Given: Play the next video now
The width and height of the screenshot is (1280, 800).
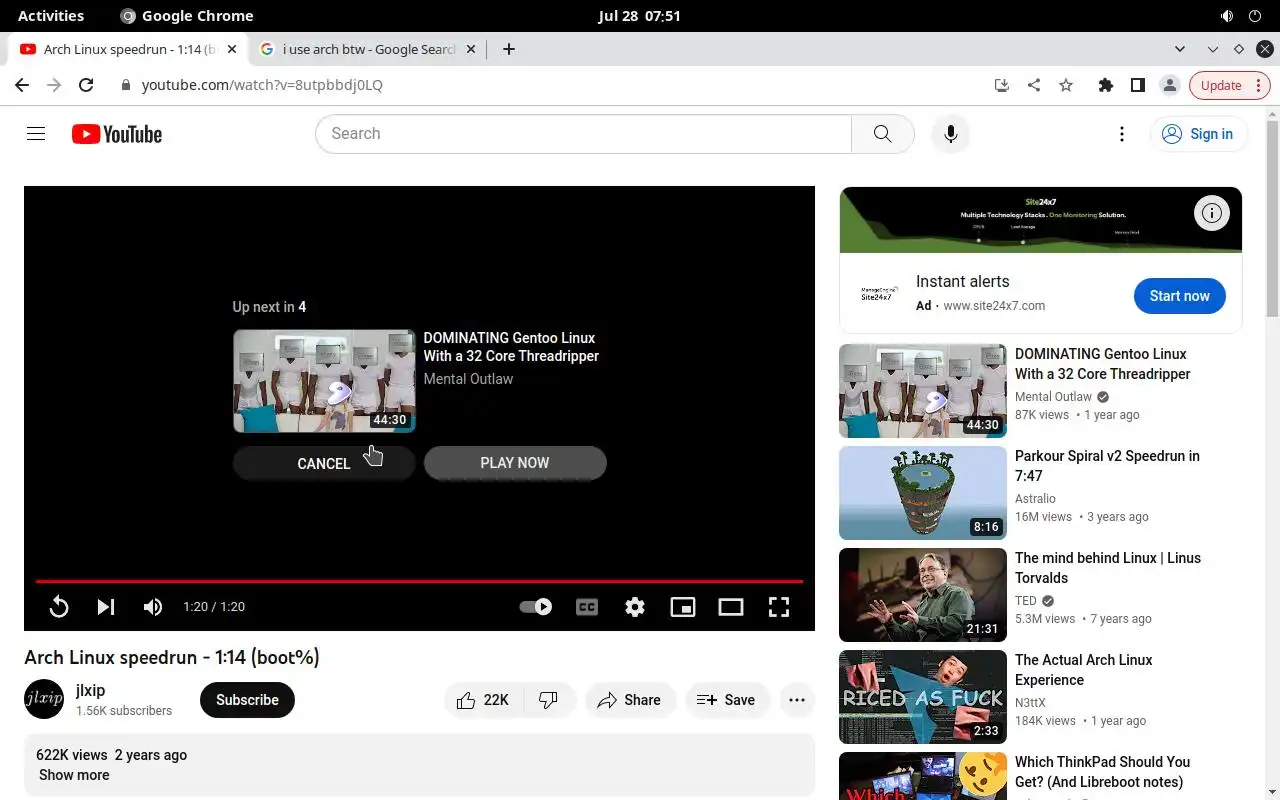Looking at the screenshot, I should [x=515, y=463].
